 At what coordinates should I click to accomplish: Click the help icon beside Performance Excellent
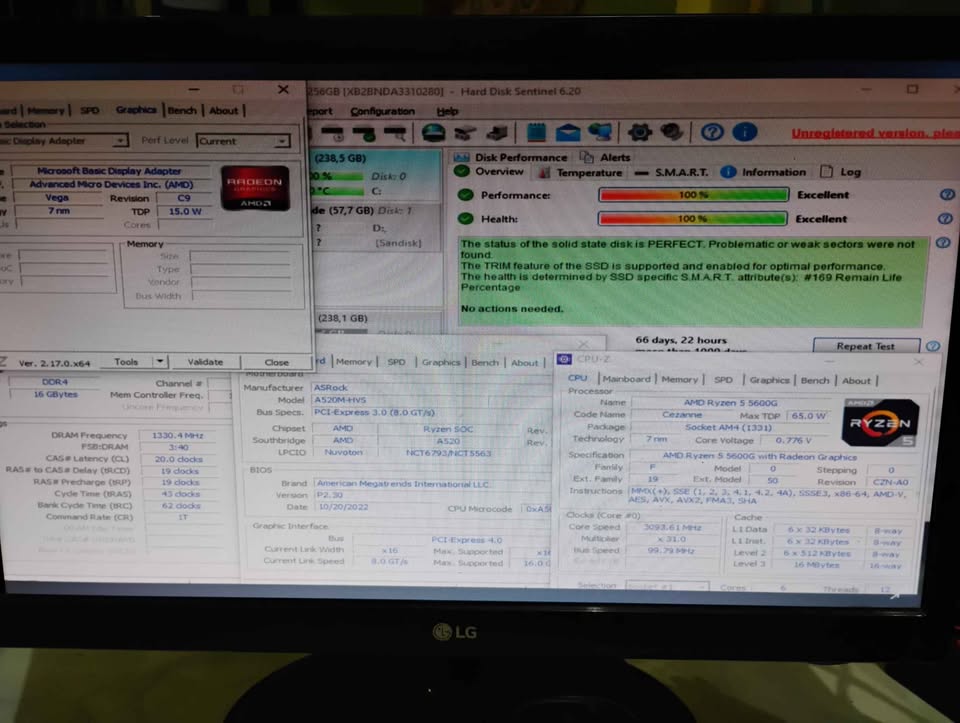pyautogui.click(x=947, y=195)
